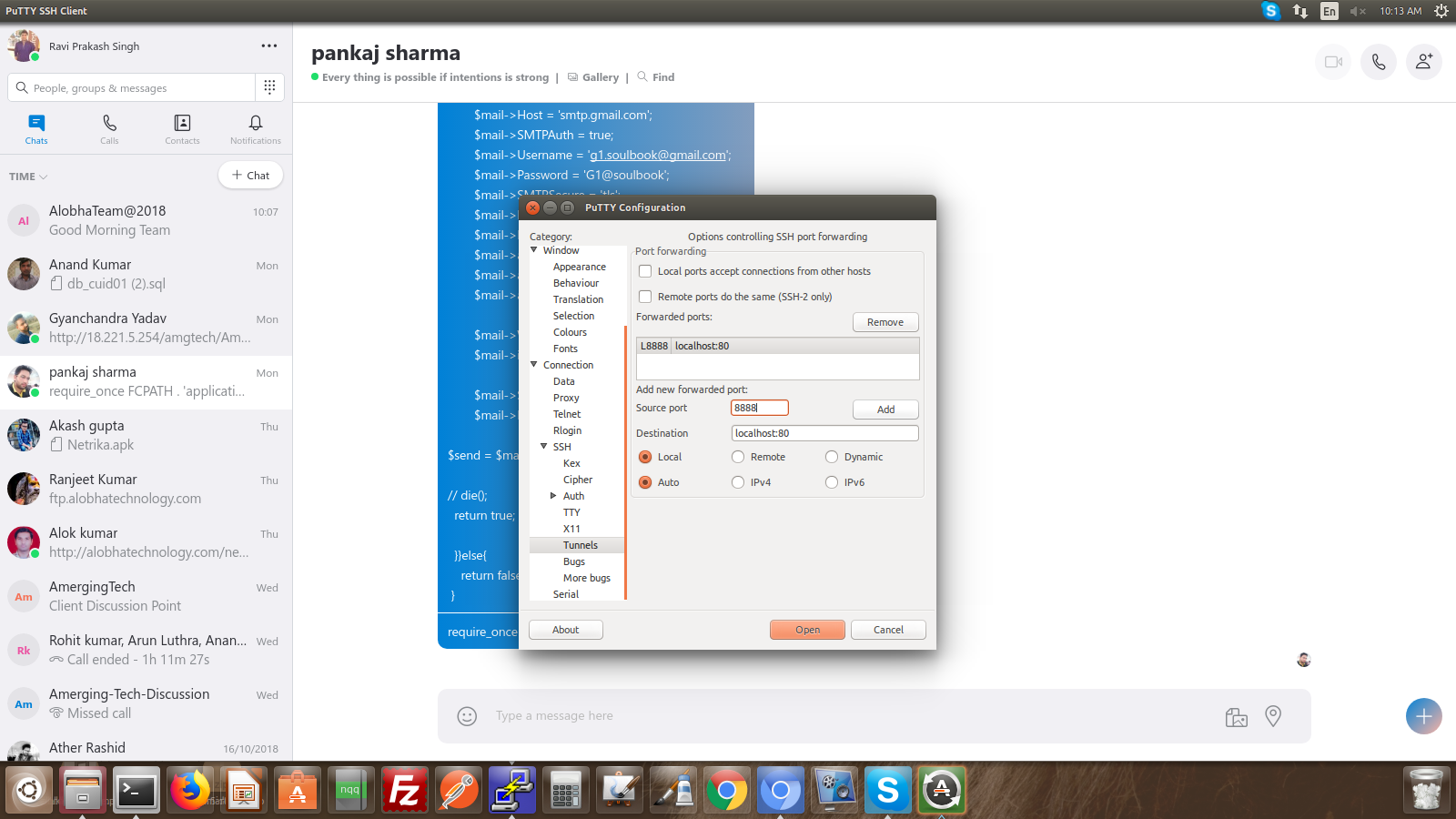Select Kex in the PuTTY category tree
Screen dimensions: 1456x819
tap(571, 463)
